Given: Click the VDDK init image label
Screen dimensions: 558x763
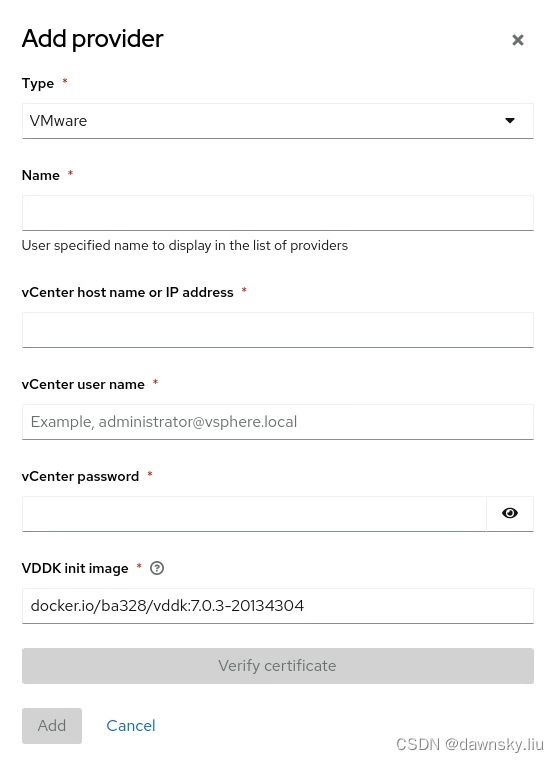Looking at the screenshot, I should [75, 568].
